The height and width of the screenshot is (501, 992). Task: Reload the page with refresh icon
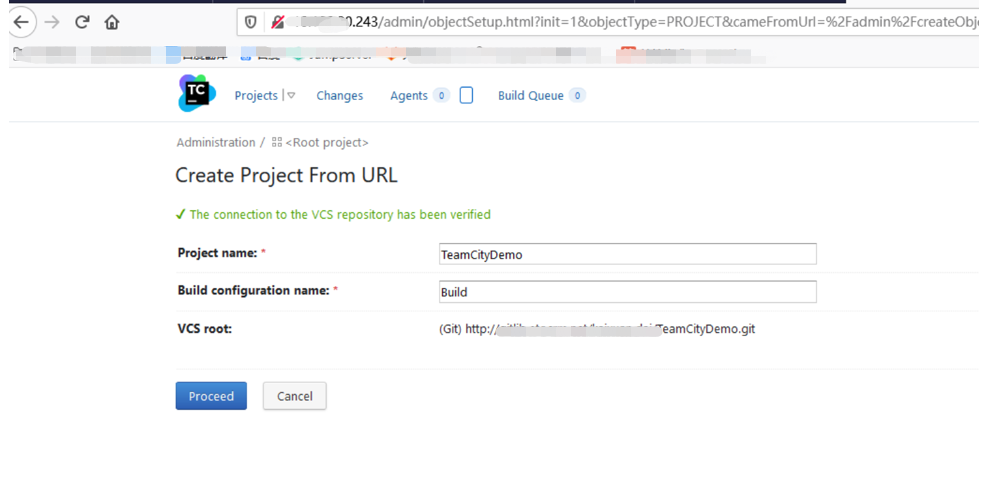pos(82,22)
